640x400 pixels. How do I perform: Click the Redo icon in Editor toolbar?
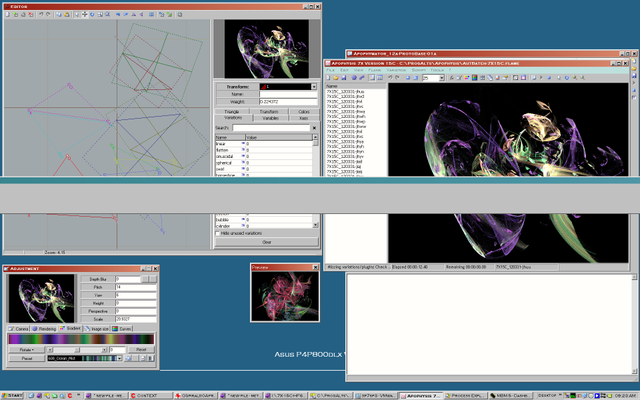[48, 15]
